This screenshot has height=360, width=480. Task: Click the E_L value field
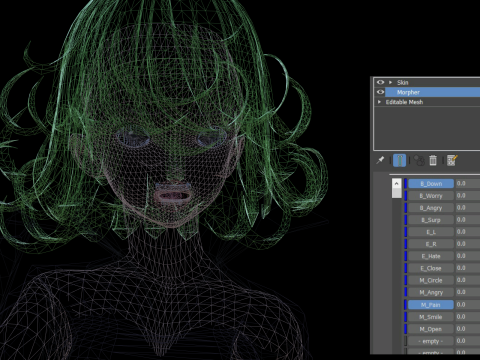click(x=468, y=232)
